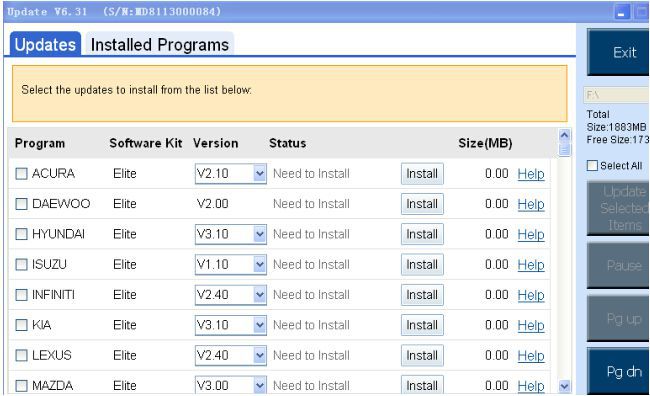650x396 pixels.
Task: Open INFINITI version dropdown V2.40
Action: 230,295
